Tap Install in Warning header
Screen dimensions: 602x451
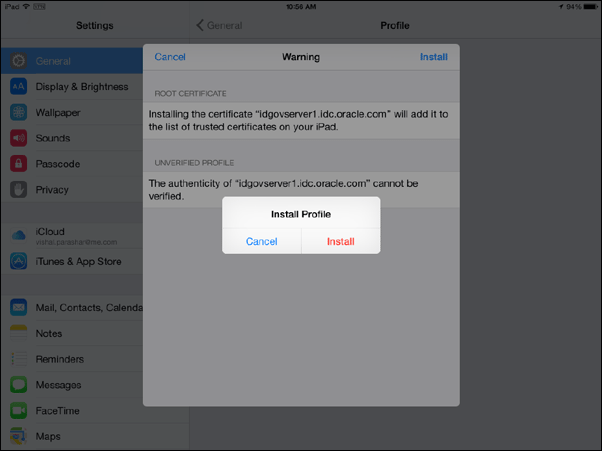[x=433, y=57]
